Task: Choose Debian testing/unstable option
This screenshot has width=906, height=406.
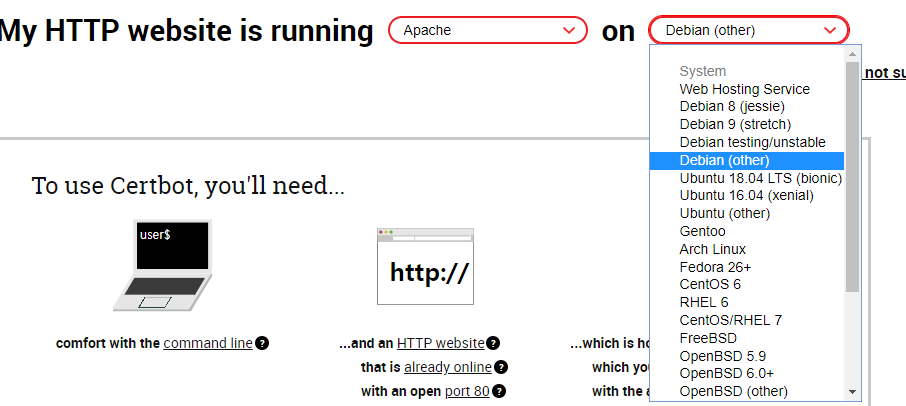Action: (x=747, y=143)
